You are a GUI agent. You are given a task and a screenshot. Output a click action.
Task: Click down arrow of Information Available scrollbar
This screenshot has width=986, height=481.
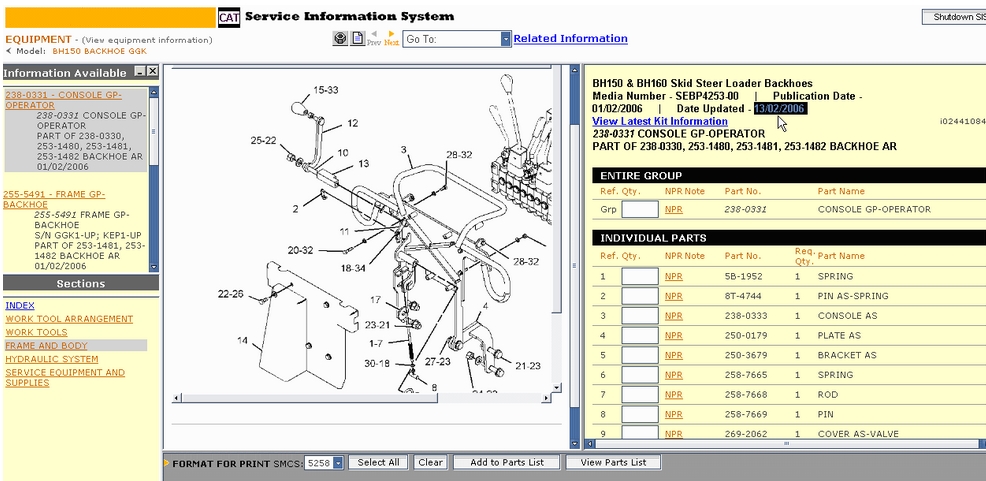[x=154, y=267]
